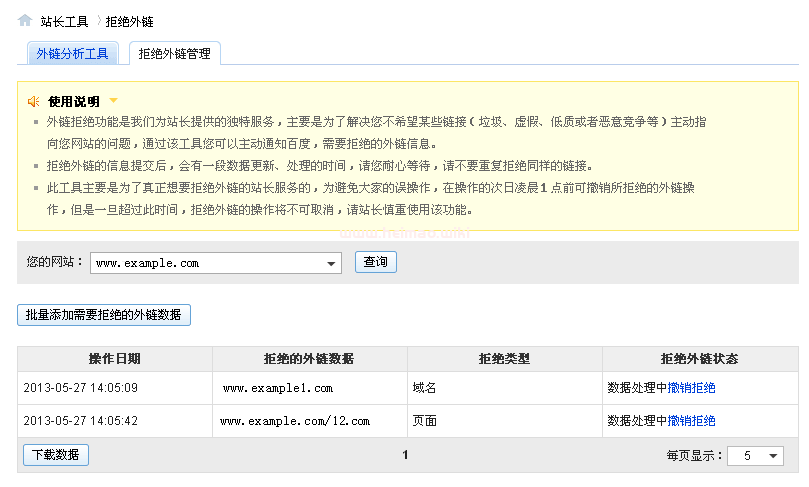Go to 站长工具 breadcrumb link

[x=64, y=21]
